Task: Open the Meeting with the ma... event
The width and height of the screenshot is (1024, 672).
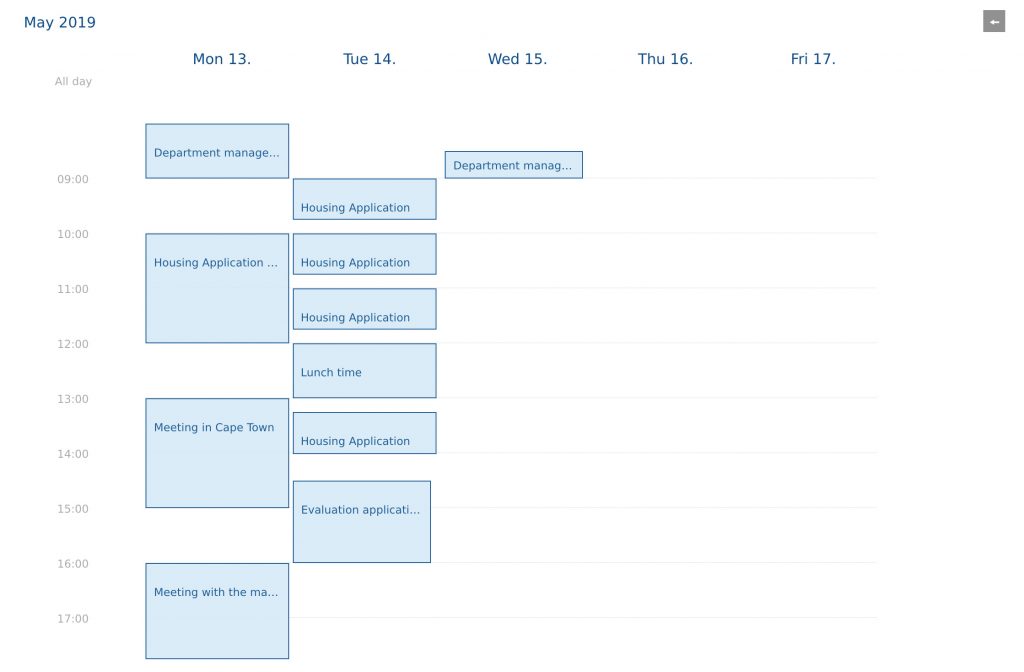Action: tap(217, 611)
